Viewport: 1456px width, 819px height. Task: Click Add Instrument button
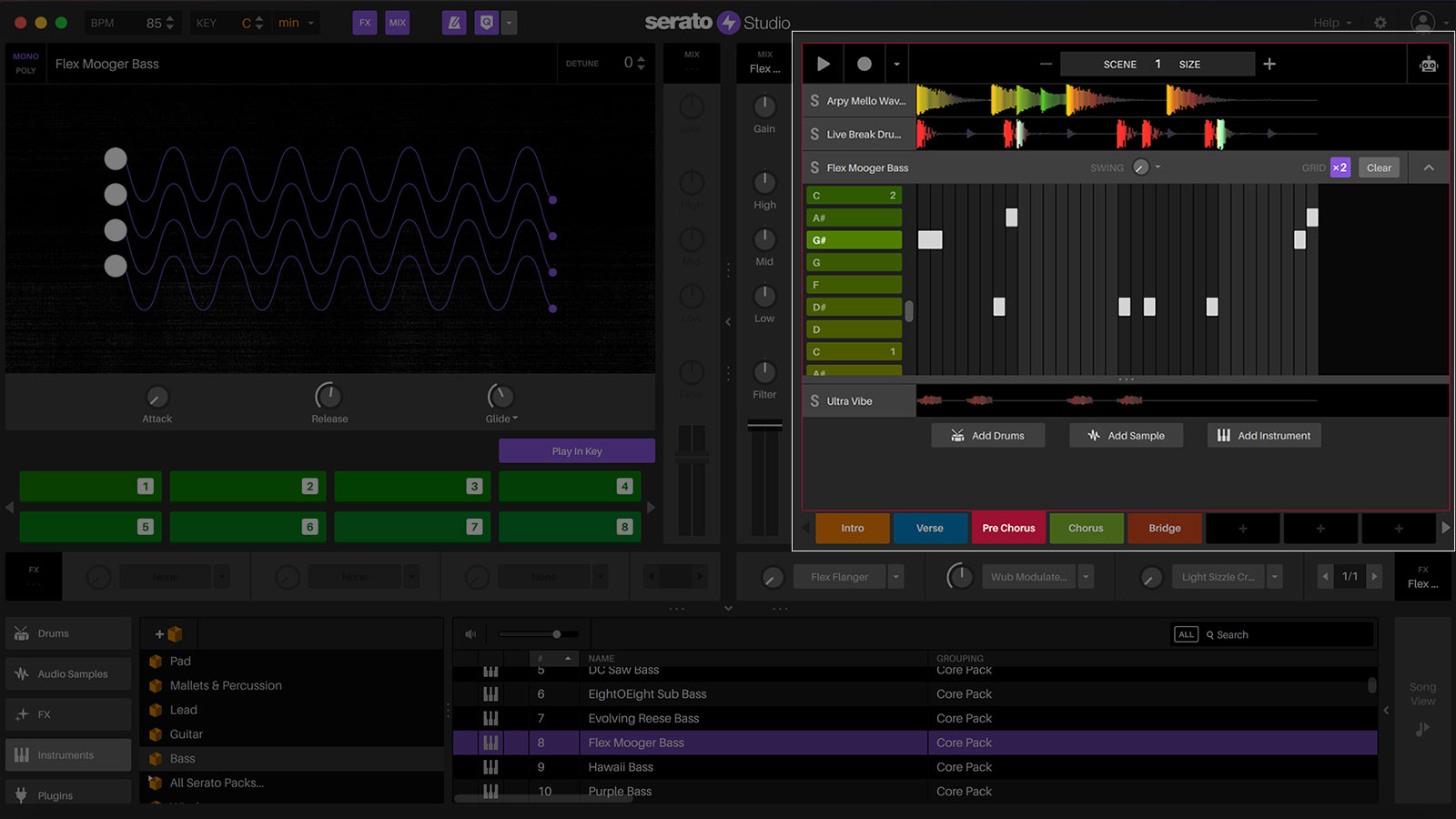pyautogui.click(x=1264, y=436)
